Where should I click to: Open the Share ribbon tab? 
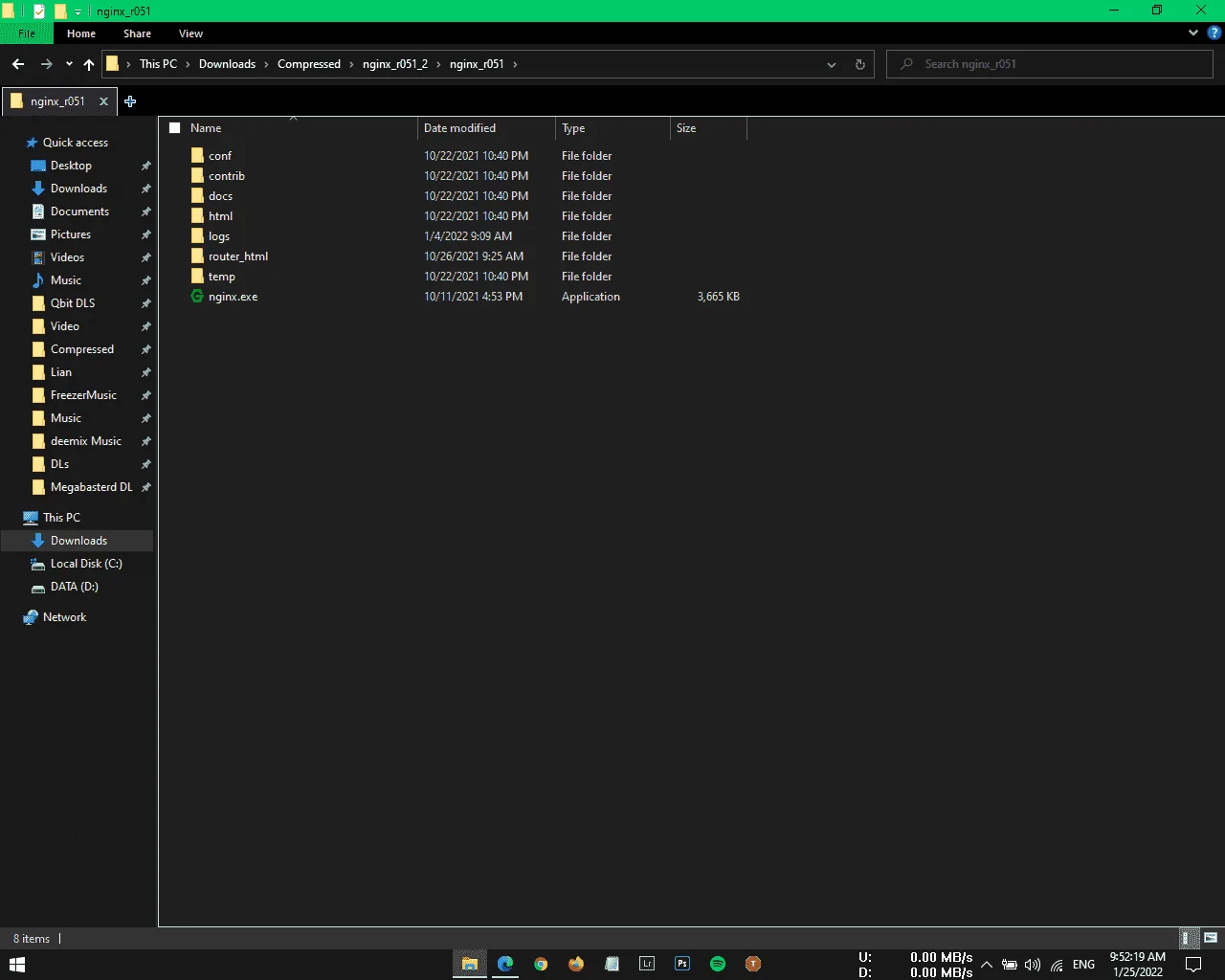[137, 33]
